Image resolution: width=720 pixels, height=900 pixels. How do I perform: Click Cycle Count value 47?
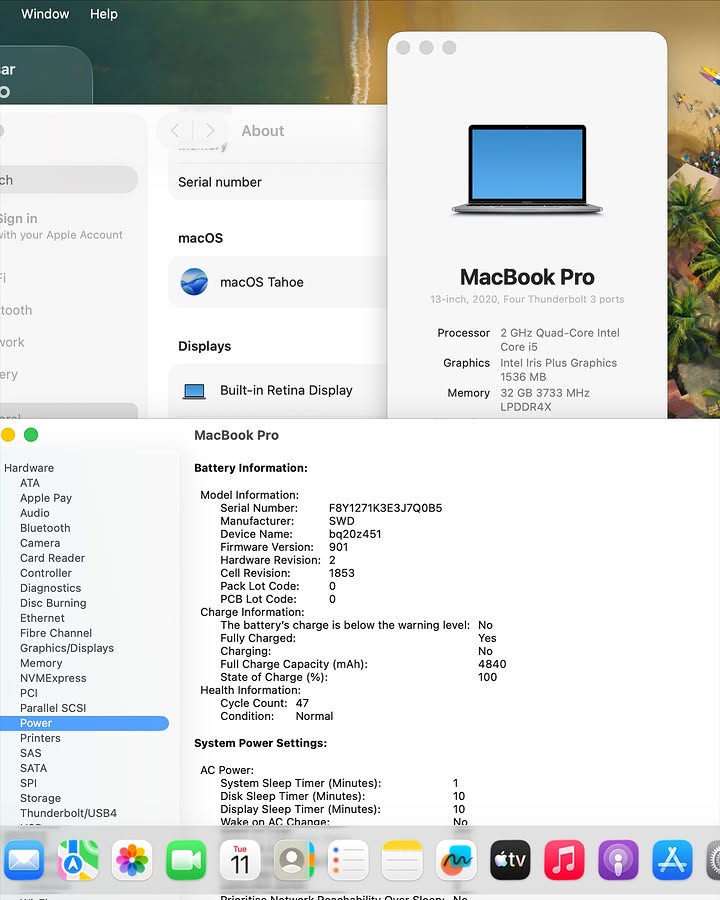point(302,703)
